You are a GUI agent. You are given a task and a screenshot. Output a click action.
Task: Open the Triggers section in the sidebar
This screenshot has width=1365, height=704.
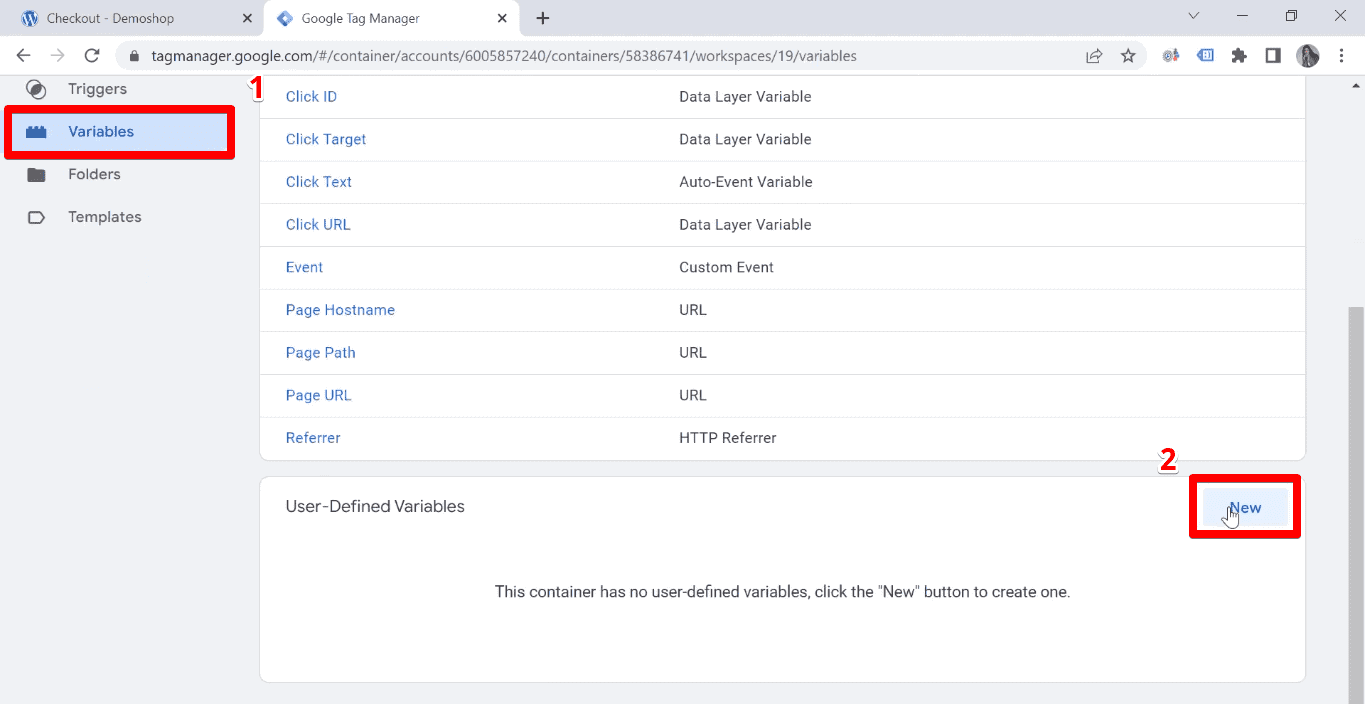pyautogui.click(x=97, y=89)
